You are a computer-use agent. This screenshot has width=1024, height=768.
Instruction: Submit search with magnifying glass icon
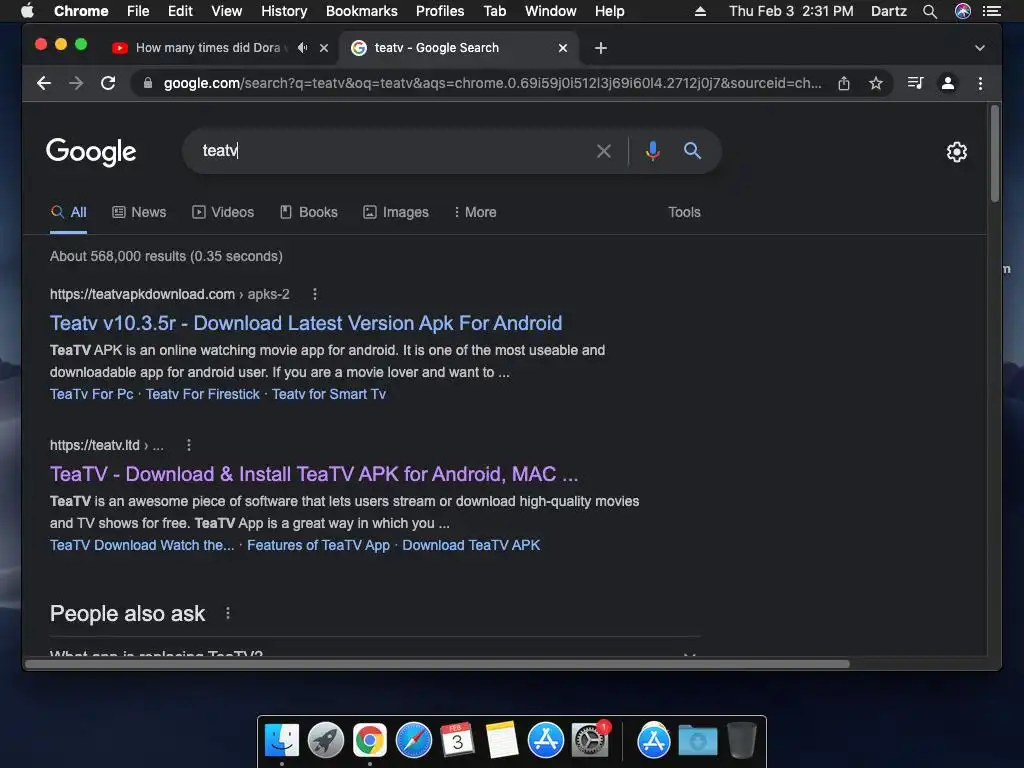[692, 151]
